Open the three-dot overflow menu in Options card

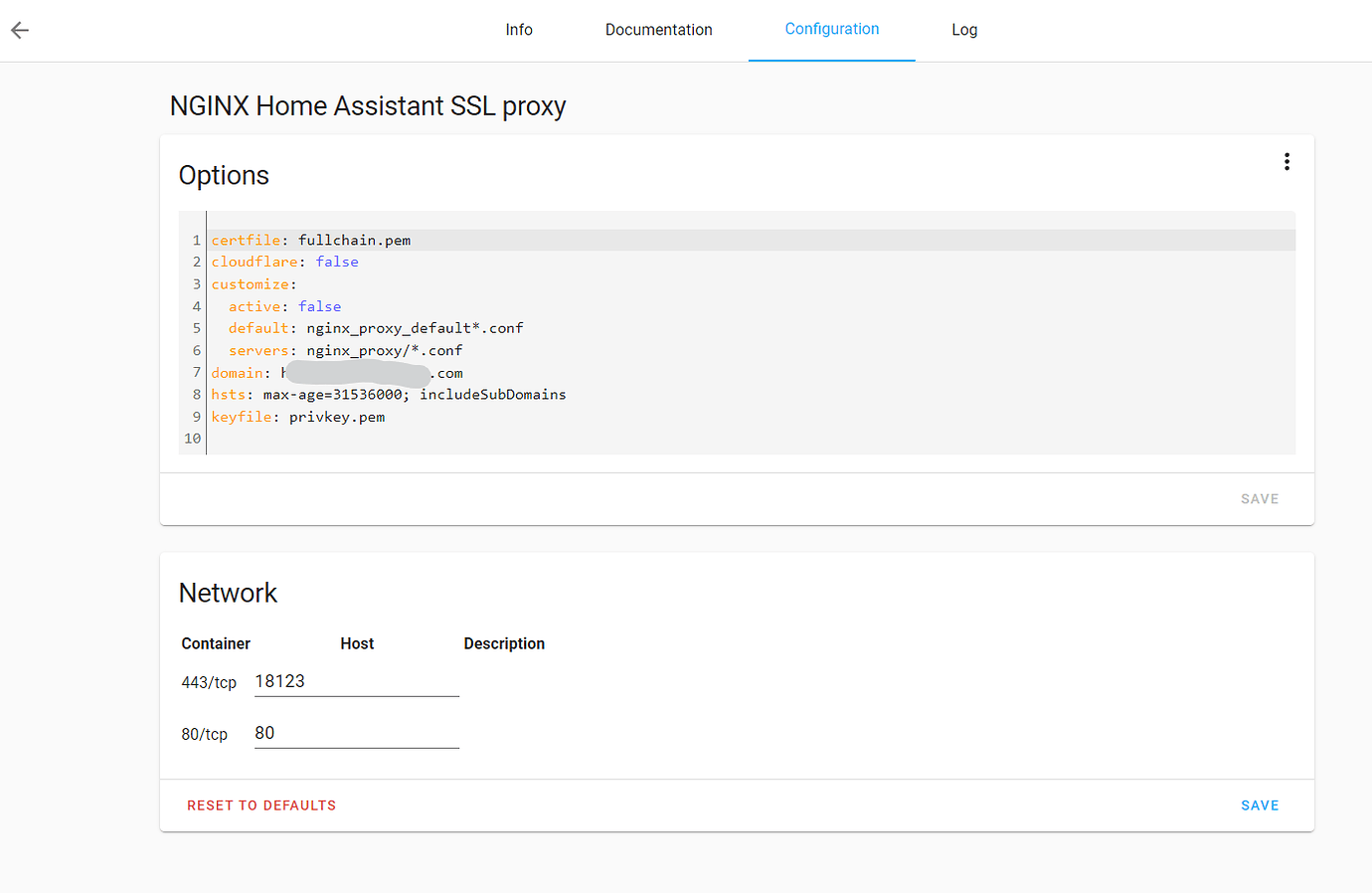[x=1286, y=160]
